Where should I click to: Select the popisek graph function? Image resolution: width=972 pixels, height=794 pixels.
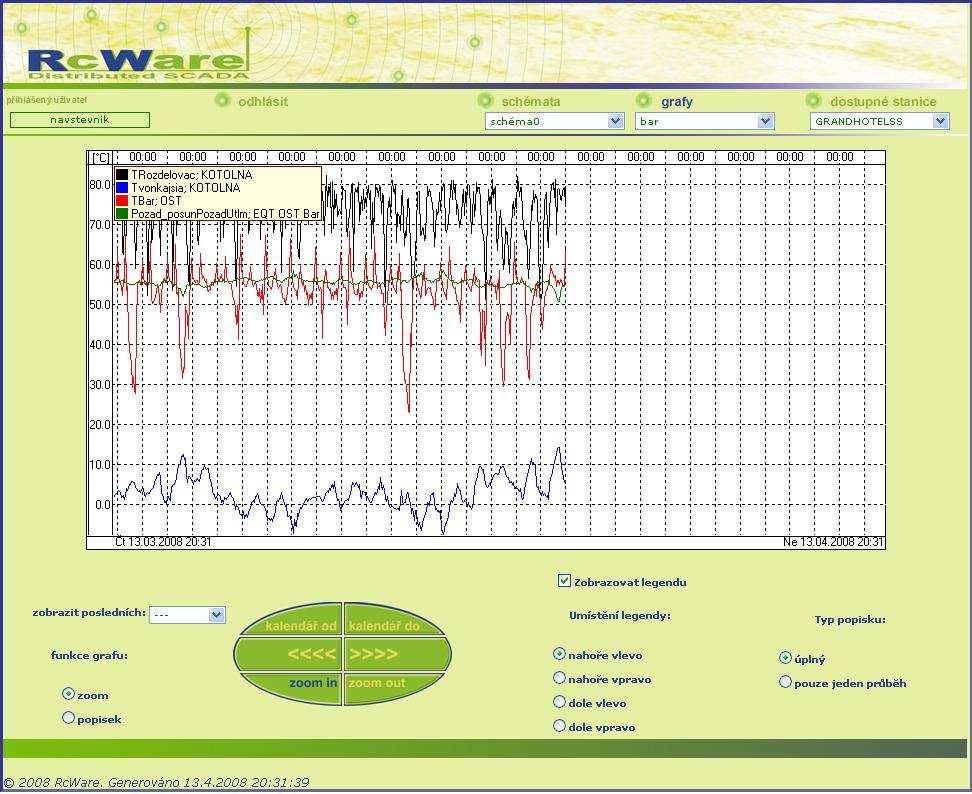tap(68, 718)
